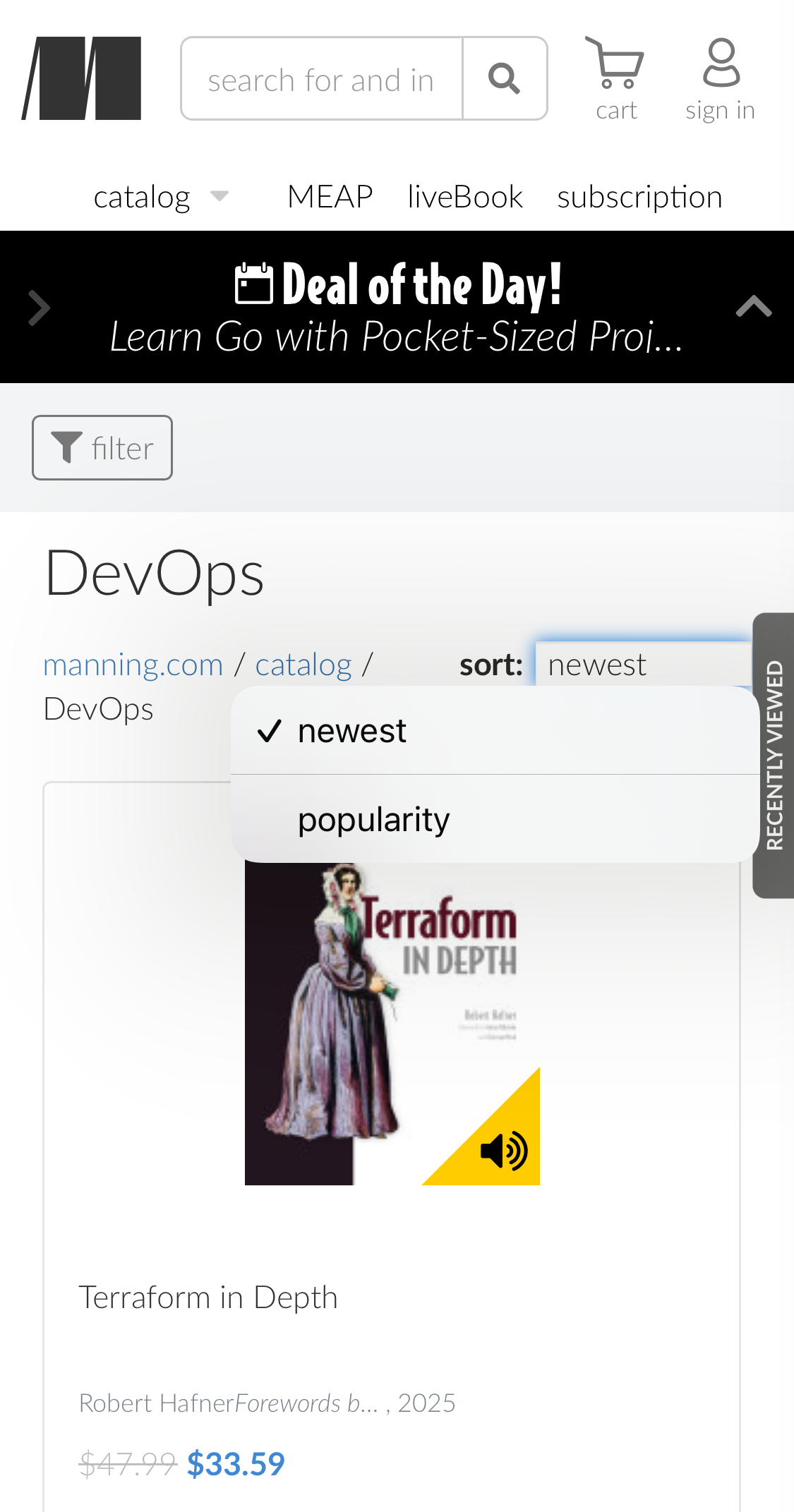The height and width of the screenshot is (1512, 794).
Task: Click the sort select box showing newest
Action: tap(644, 664)
